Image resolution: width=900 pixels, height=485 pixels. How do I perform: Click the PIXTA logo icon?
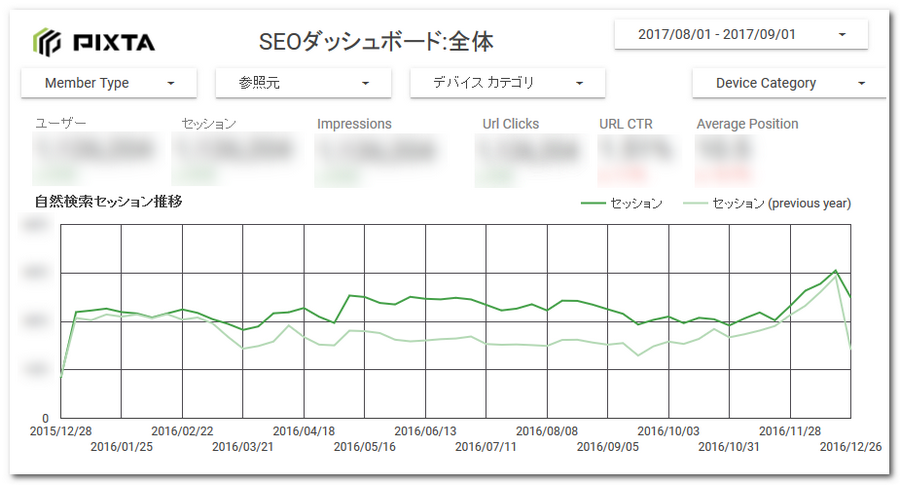tap(49, 42)
